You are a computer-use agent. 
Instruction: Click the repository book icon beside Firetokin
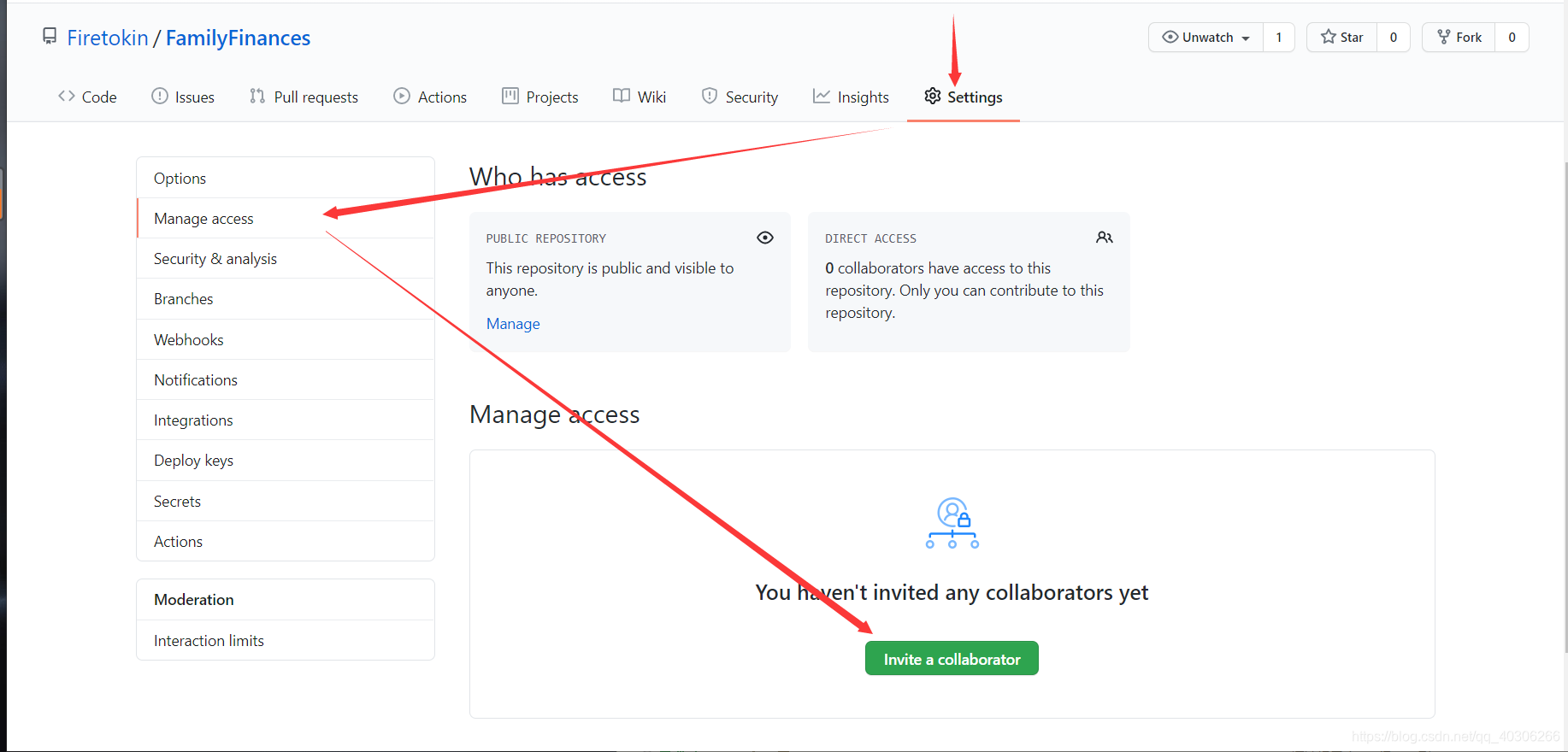tap(50, 36)
